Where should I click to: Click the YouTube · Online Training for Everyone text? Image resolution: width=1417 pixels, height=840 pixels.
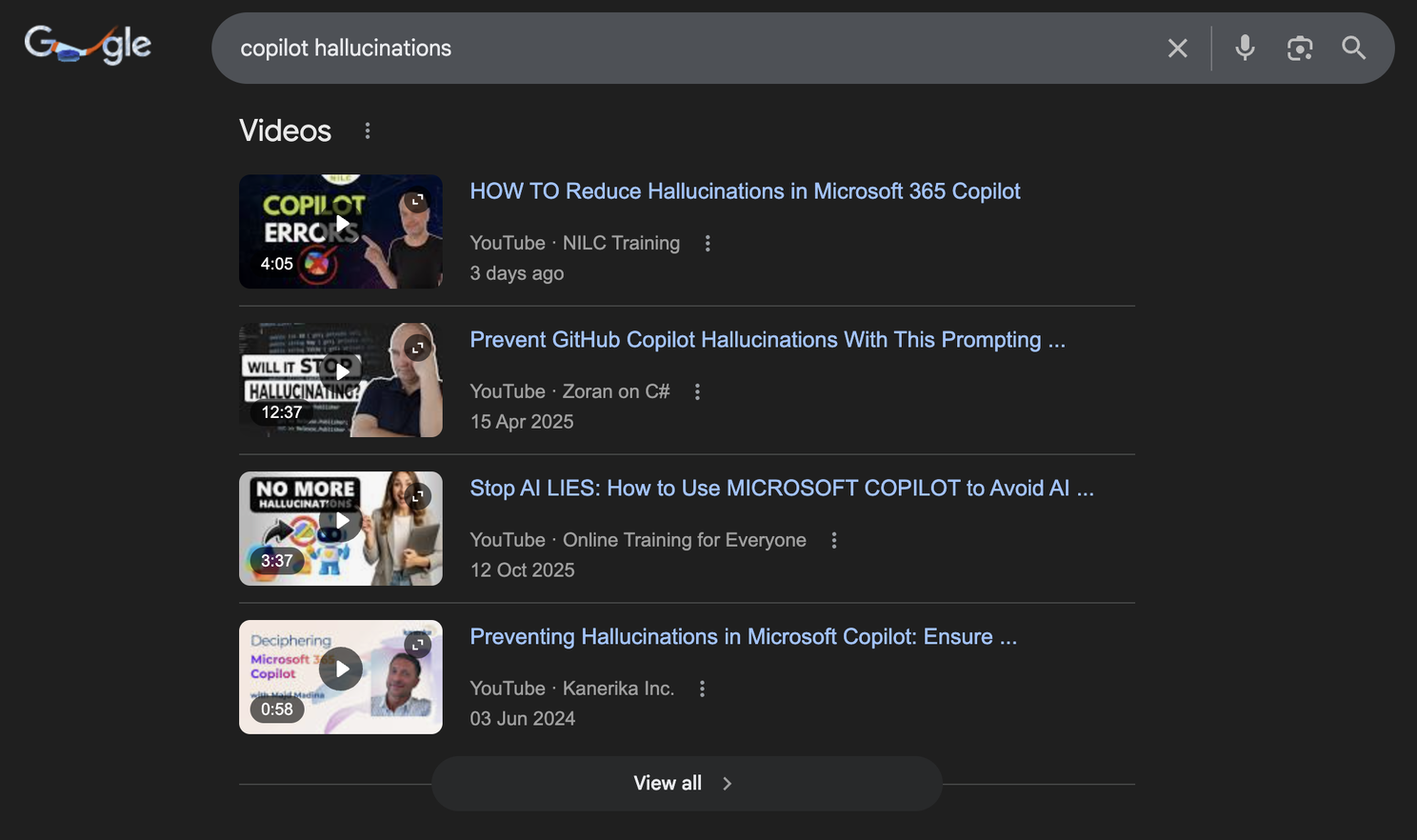coord(638,540)
